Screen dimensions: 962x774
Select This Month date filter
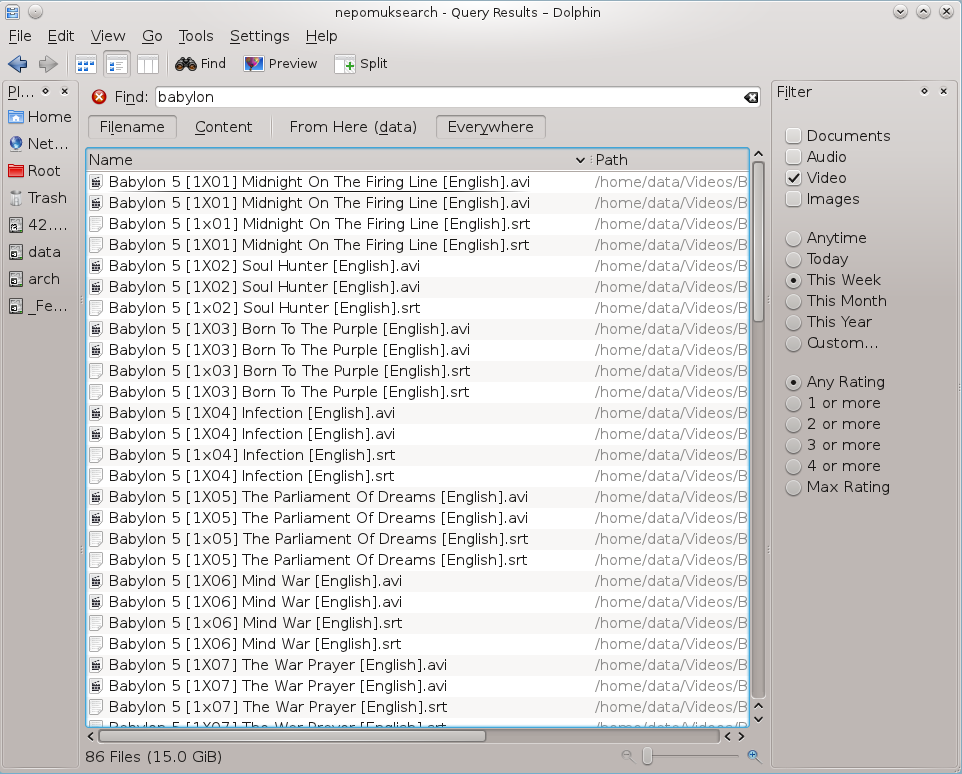[x=836, y=301]
